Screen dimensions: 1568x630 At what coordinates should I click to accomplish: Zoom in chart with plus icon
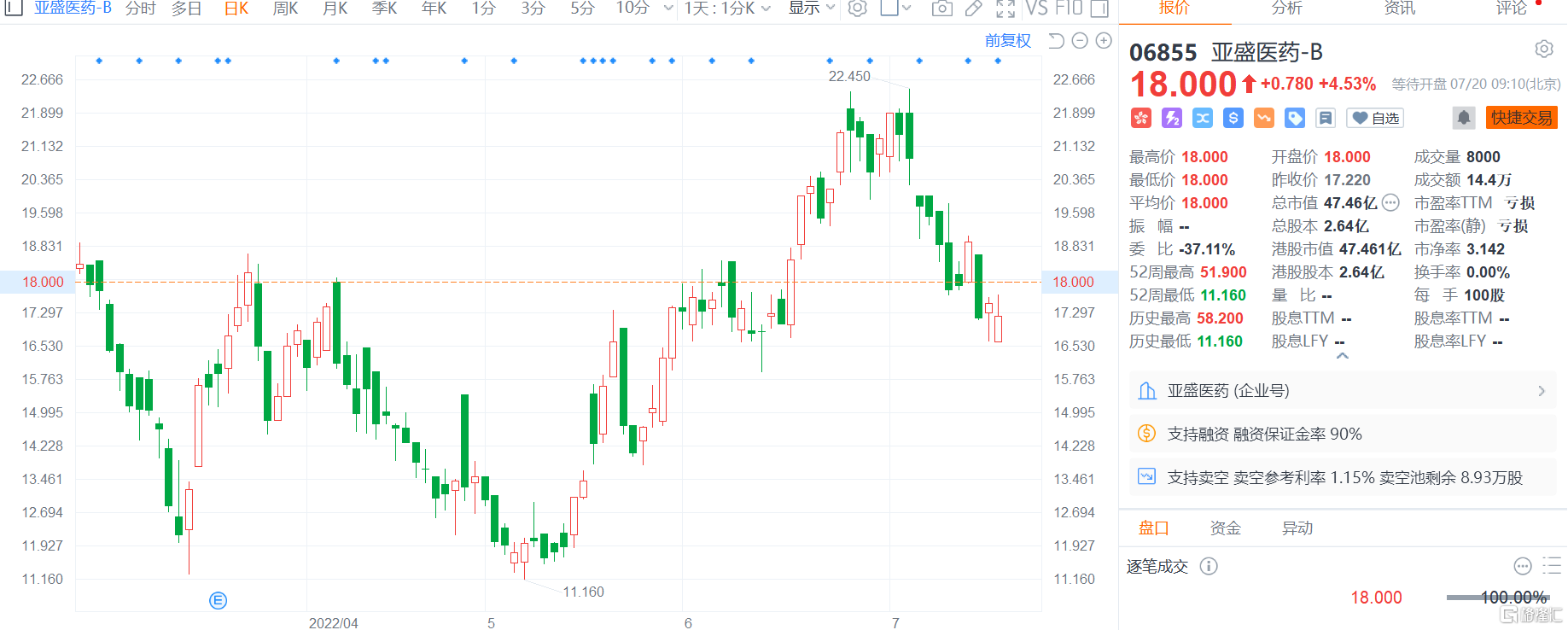tap(1104, 40)
